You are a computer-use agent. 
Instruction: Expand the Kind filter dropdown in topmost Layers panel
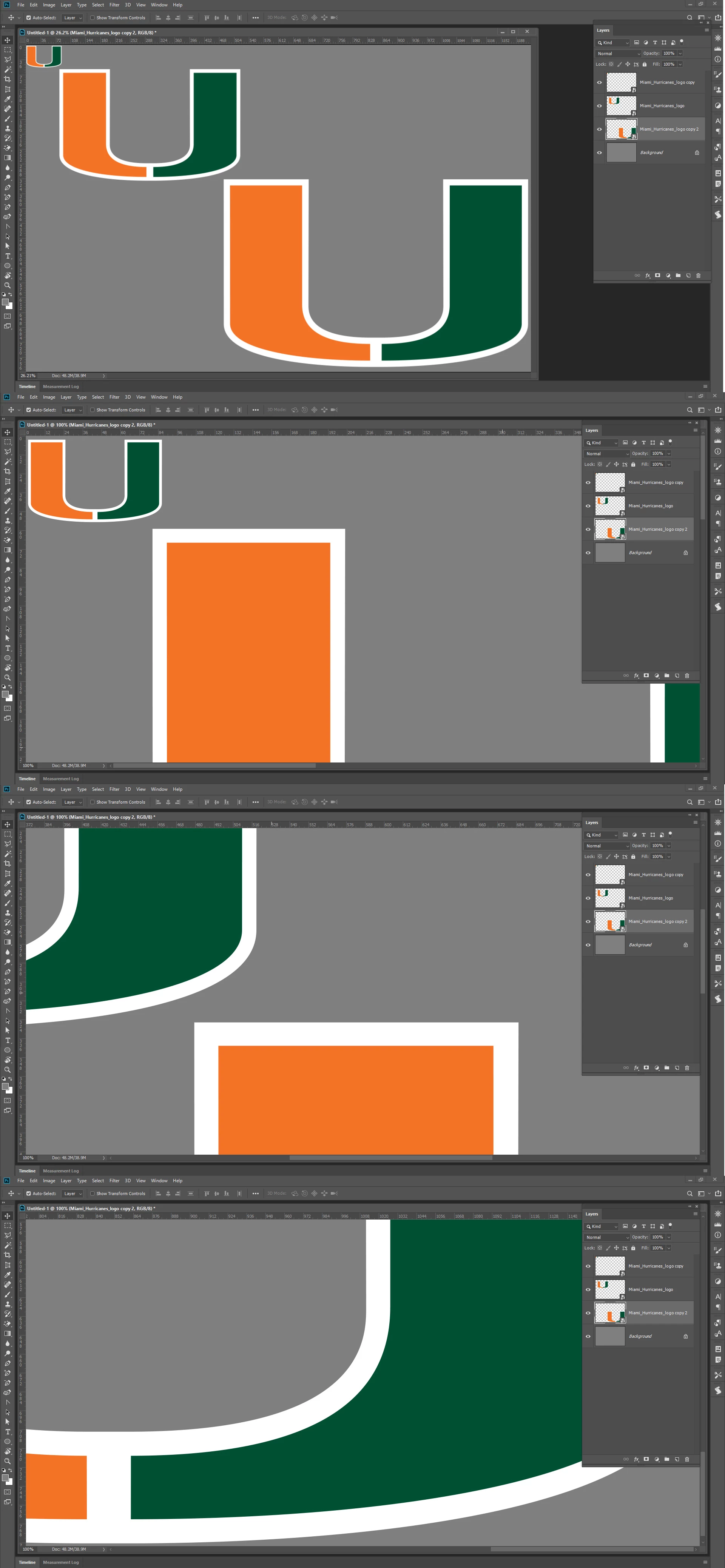coord(613,43)
